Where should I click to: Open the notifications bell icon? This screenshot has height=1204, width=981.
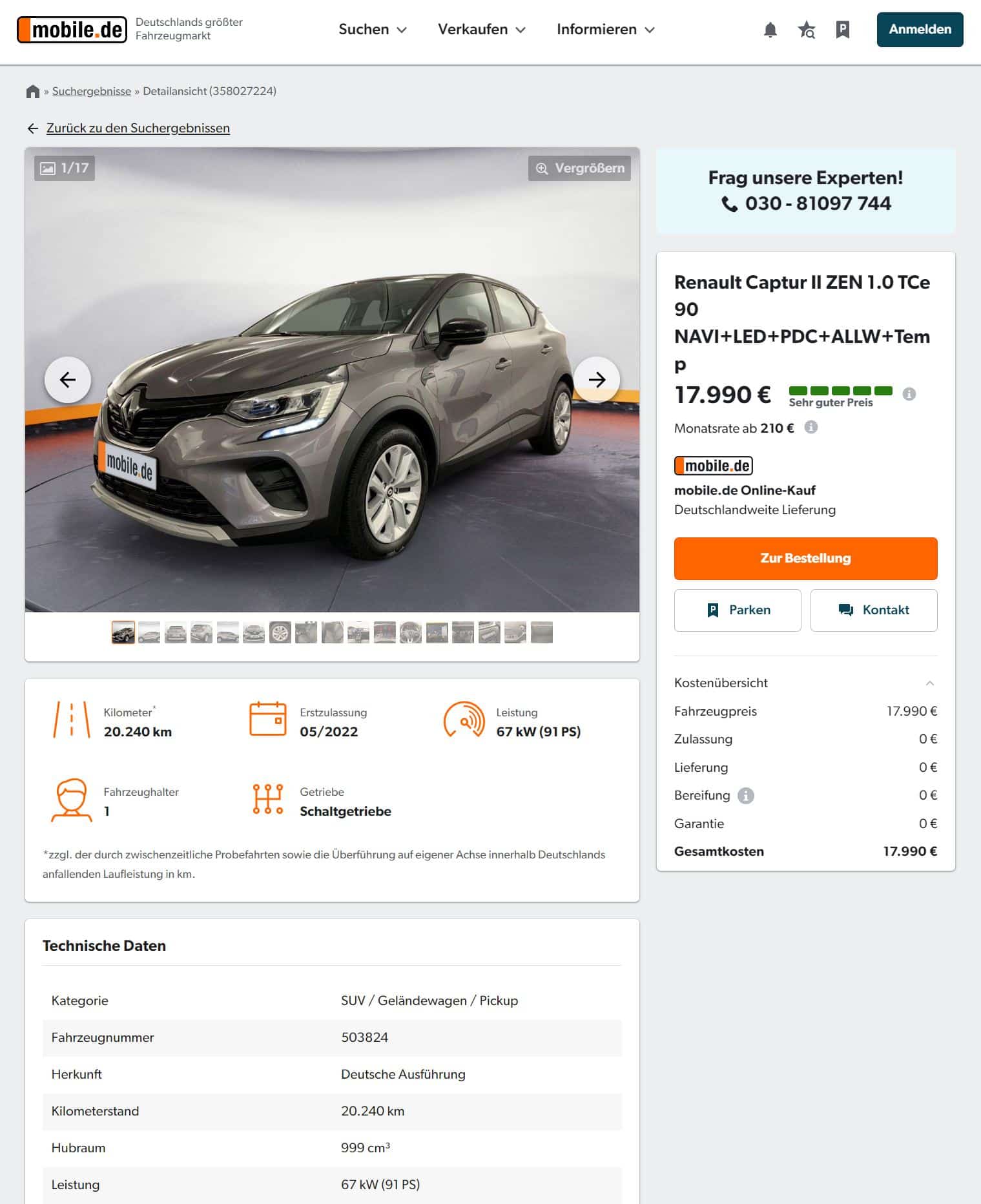(770, 30)
